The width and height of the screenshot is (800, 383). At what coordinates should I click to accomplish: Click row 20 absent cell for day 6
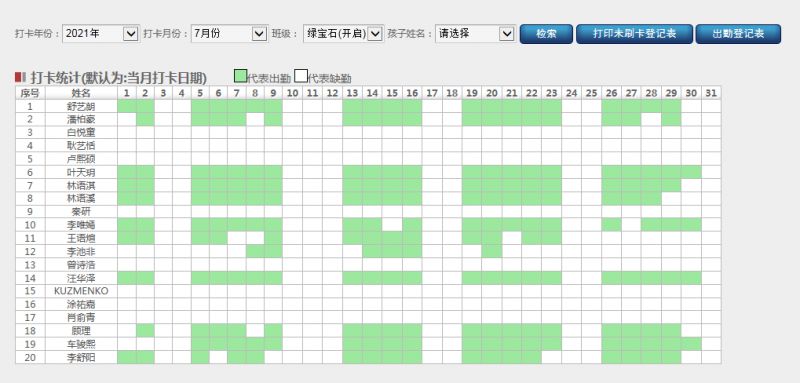218,358
